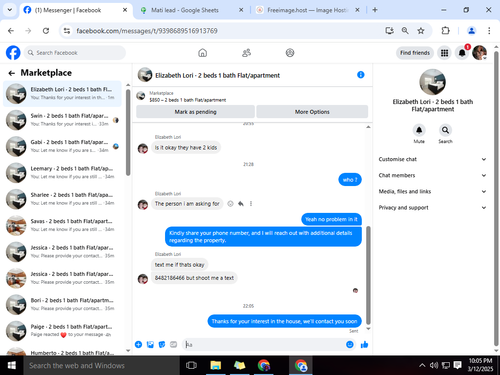Image resolution: width=500 pixels, height=375 pixels.
Task: React to 'The person i am asking for'
Action: tap(230, 204)
